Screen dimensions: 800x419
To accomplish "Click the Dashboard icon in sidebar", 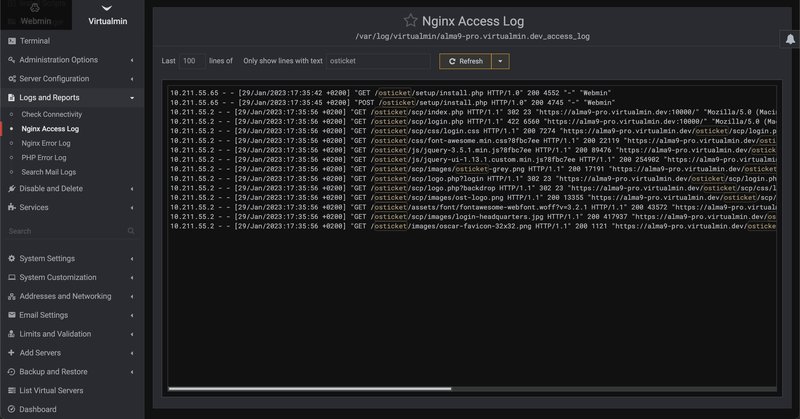I will coord(11,409).
